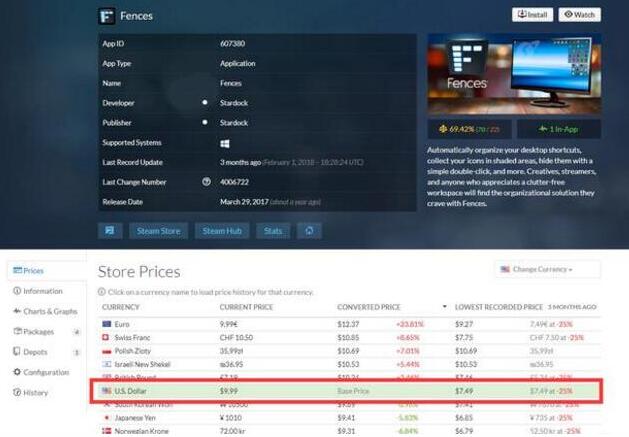Click the help icon beside Last Change Number
This screenshot has height=437, width=629.
pyautogui.click(x=206, y=181)
